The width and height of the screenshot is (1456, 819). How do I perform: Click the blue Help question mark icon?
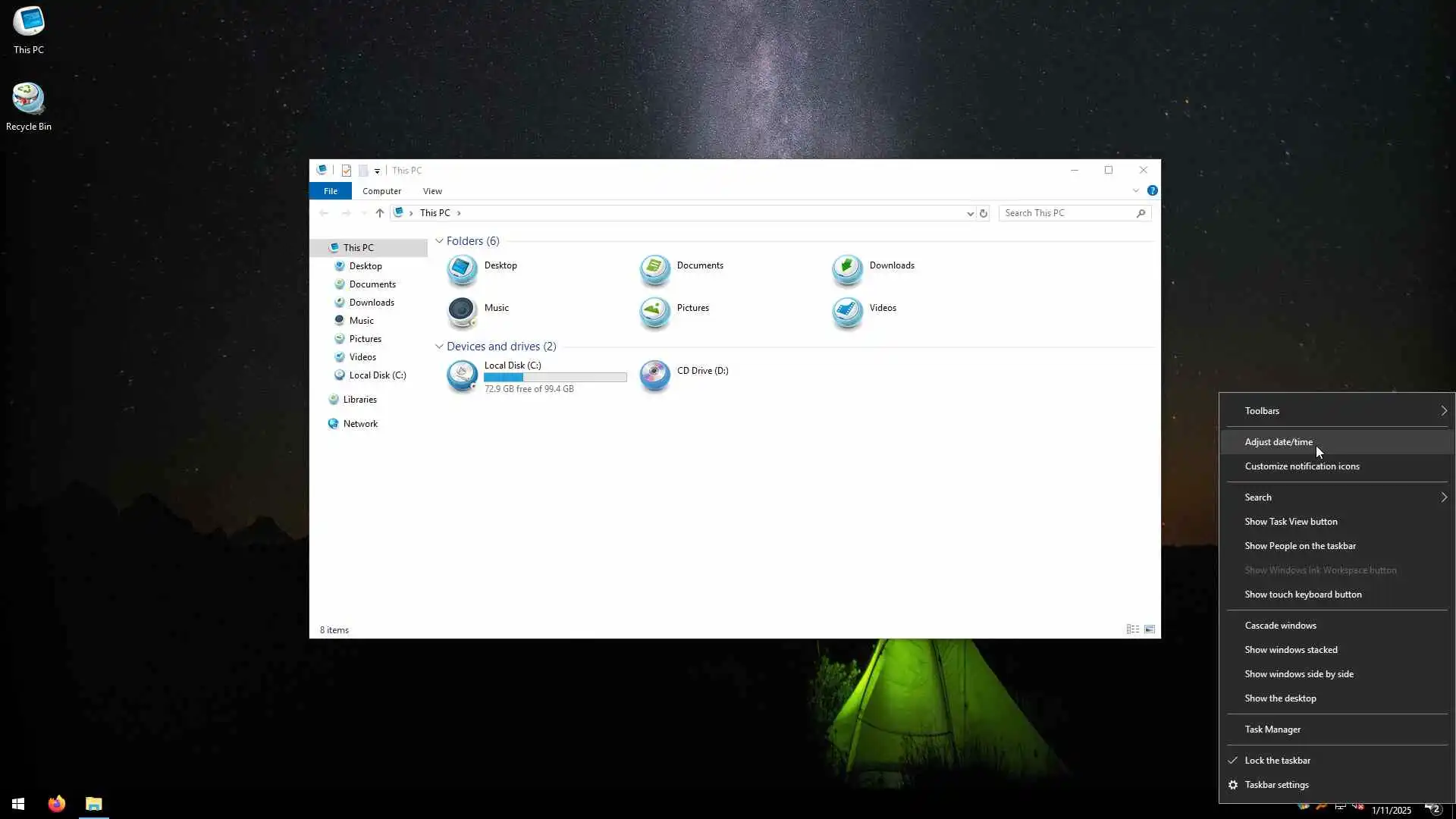(1152, 191)
